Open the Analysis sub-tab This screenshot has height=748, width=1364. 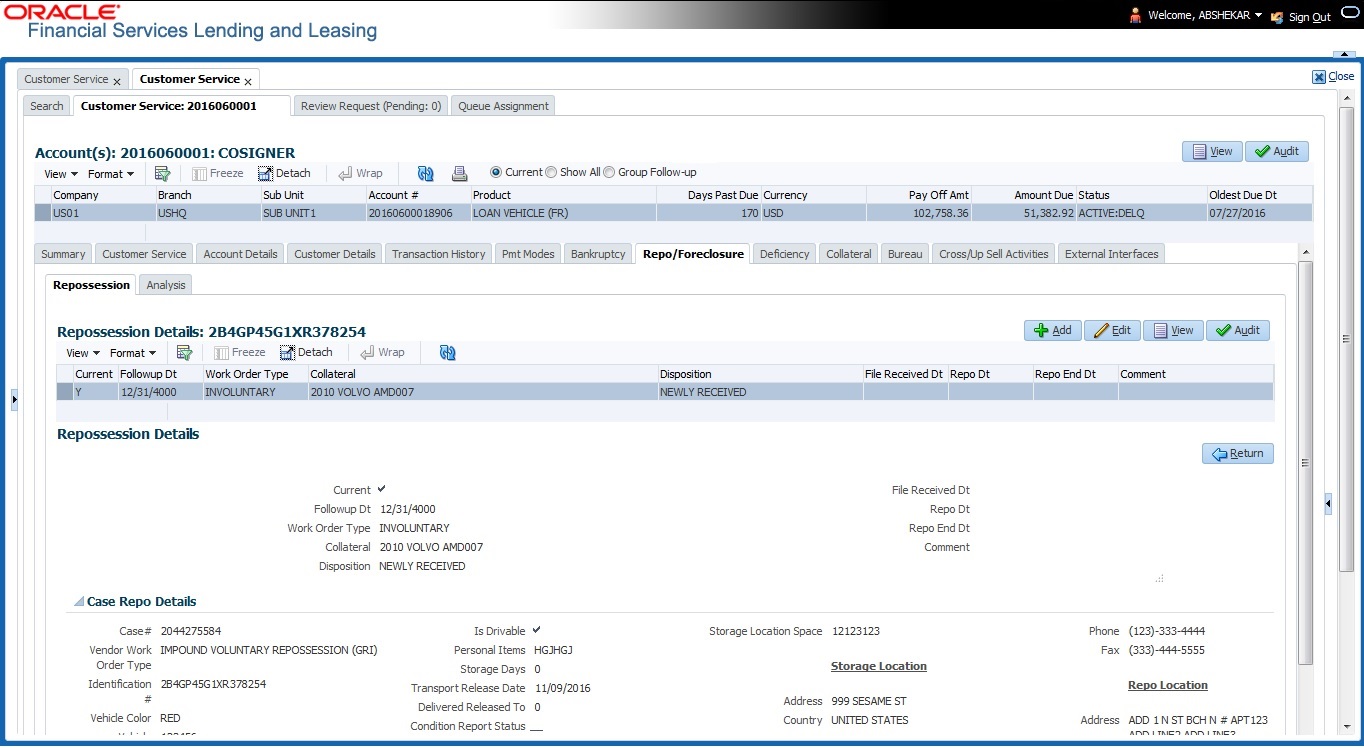(x=165, y=285)
